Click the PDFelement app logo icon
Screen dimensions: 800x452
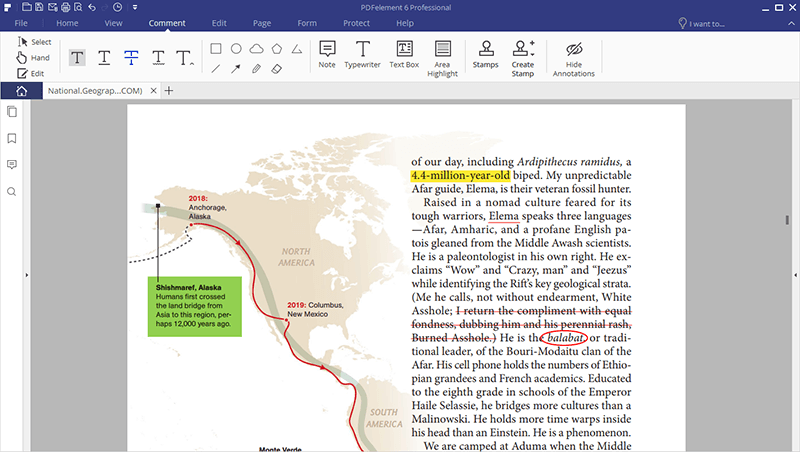coord(8,8)
